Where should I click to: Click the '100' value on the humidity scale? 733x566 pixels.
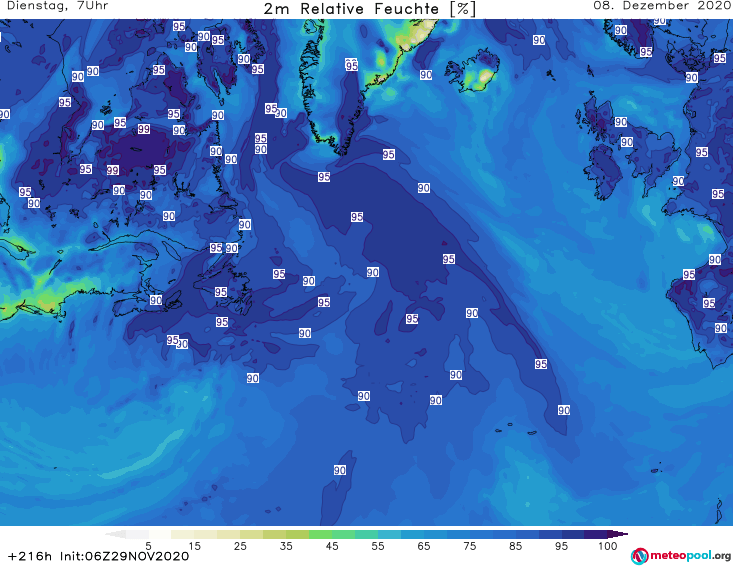click(608, 546)
